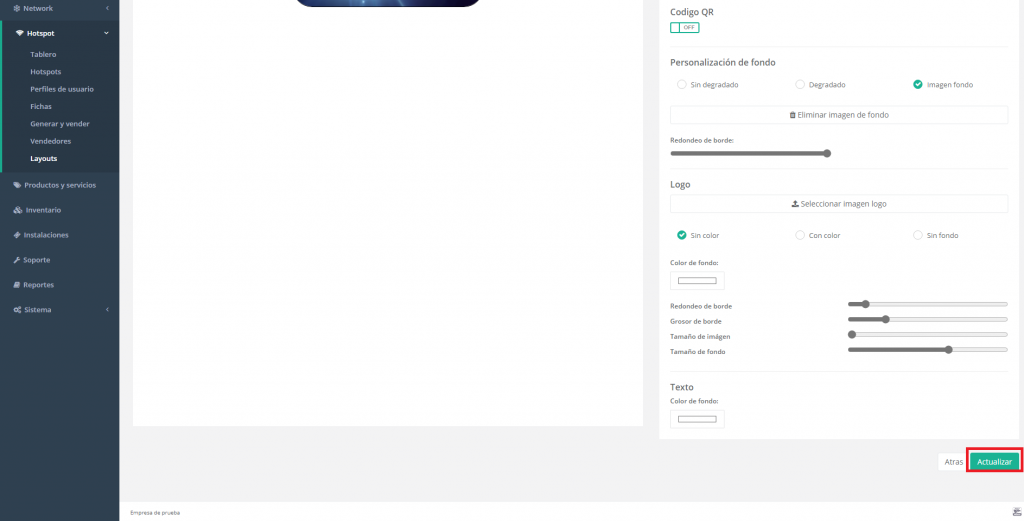Select Sin fondo for the logo
The image size is (1024, 521).
pos(918,235)
